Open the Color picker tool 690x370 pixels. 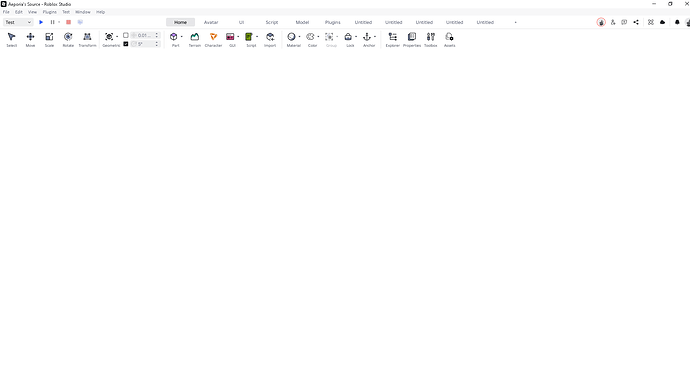pyautogui.click(x=311, y=39)
